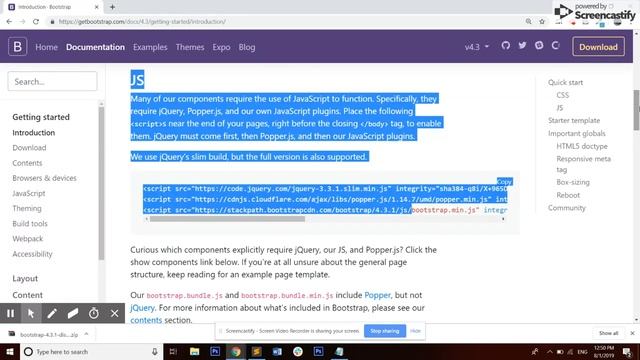This screenshot has height=360, width=640.
Task: Open Chrome from the taskbar
Action: coord(236,351)
